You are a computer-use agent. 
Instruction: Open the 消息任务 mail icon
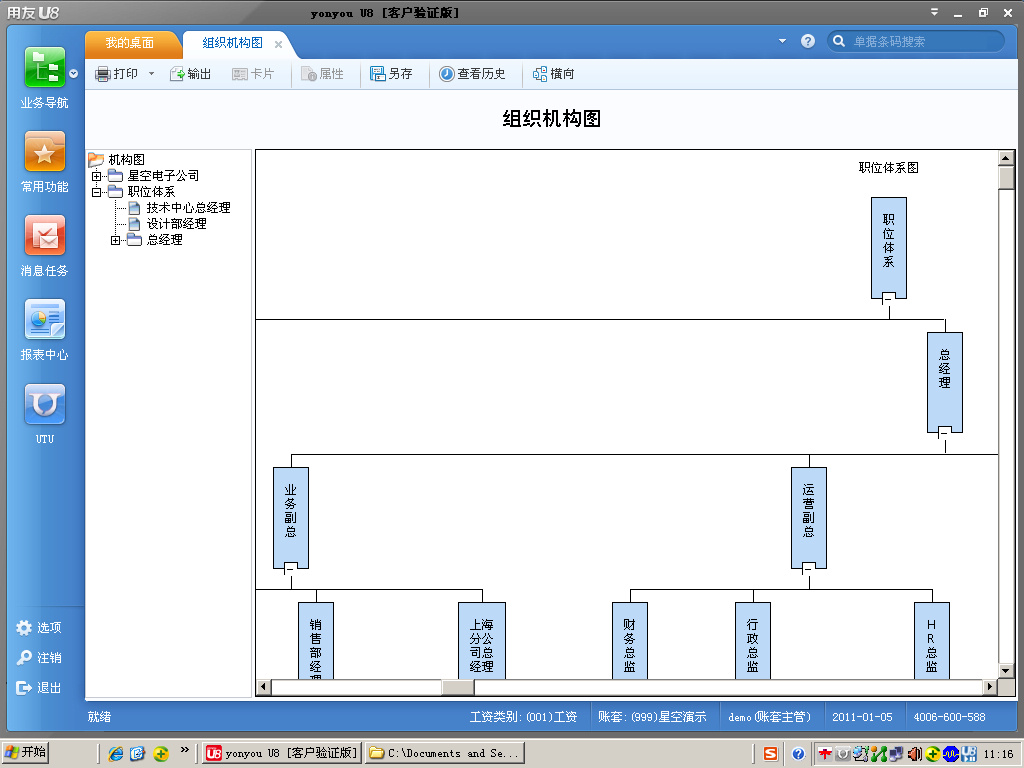tap(44, 235)
